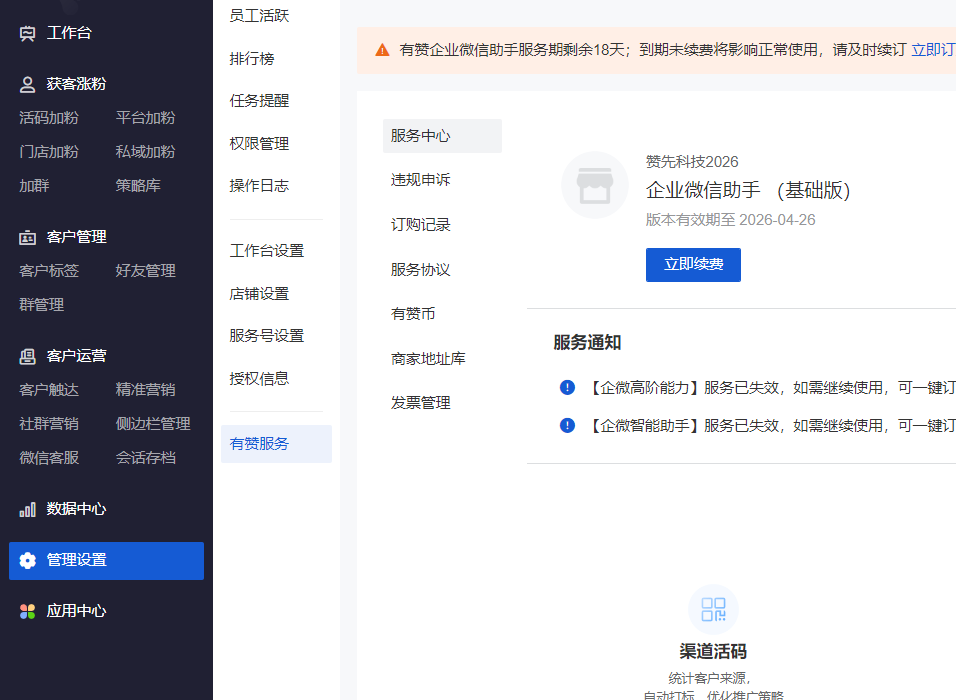Viewport: 956px width, 700px height.
Task: Click the 客户运营 stamp icon
Action: (27, 356)
